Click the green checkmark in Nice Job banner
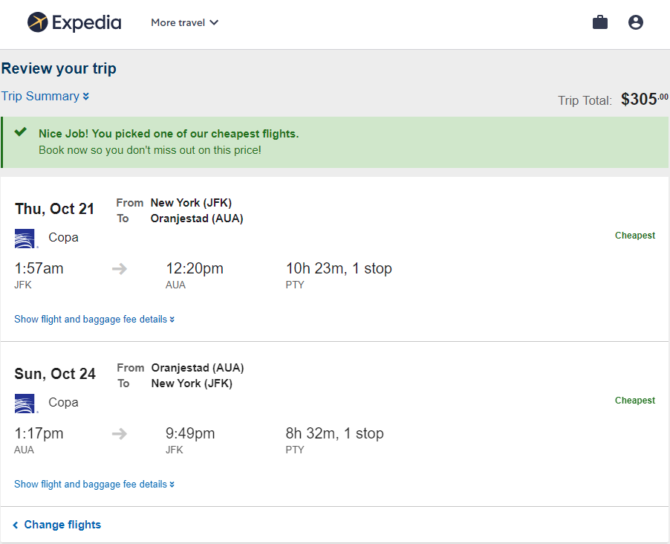The image size is (670, 544). pyautogui.click(x=21, y=132)
